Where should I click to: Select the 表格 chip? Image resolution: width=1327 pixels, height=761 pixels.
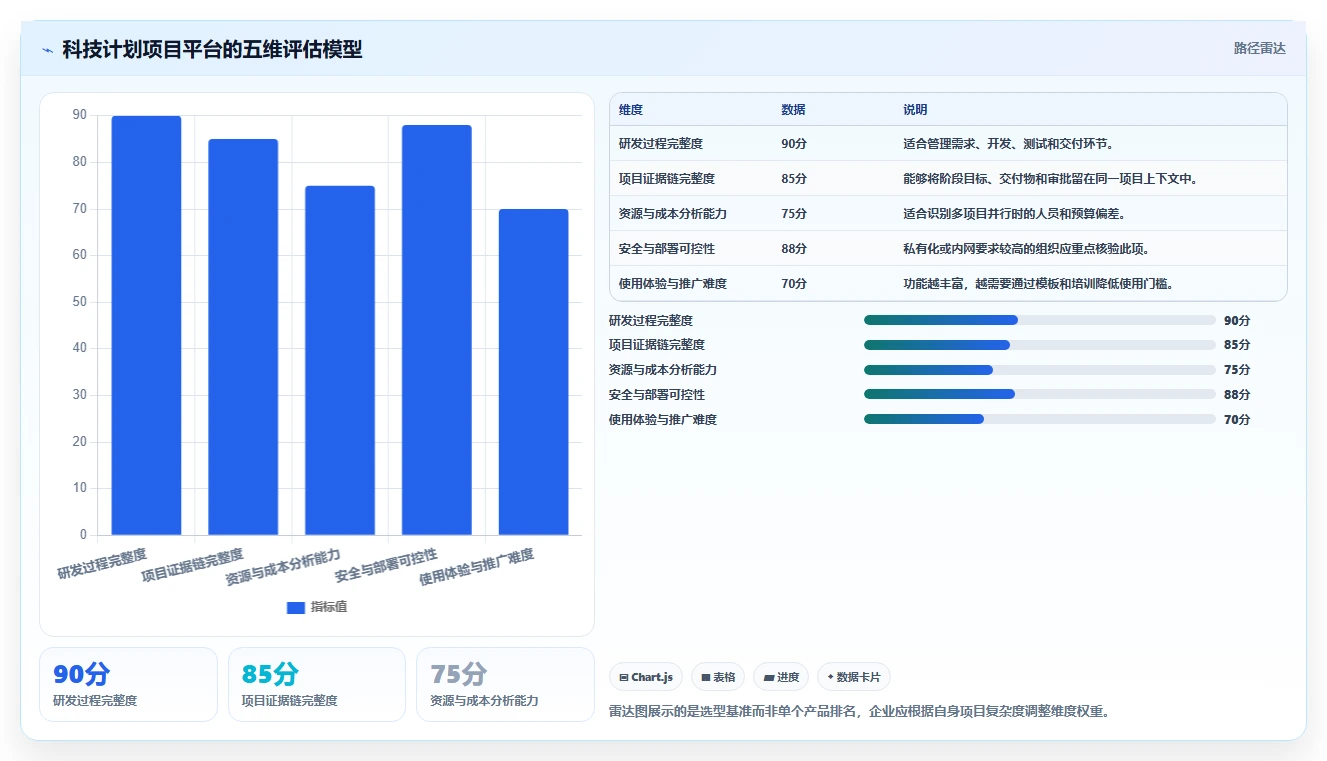pyautogui.click(x=718, y=677)
